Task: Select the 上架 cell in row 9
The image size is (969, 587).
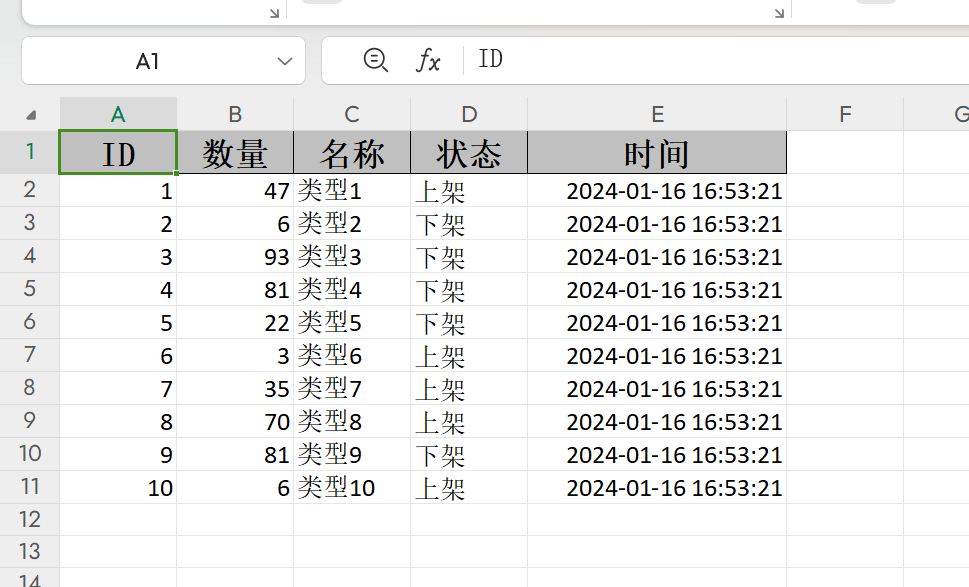Action: pos(469,421)
